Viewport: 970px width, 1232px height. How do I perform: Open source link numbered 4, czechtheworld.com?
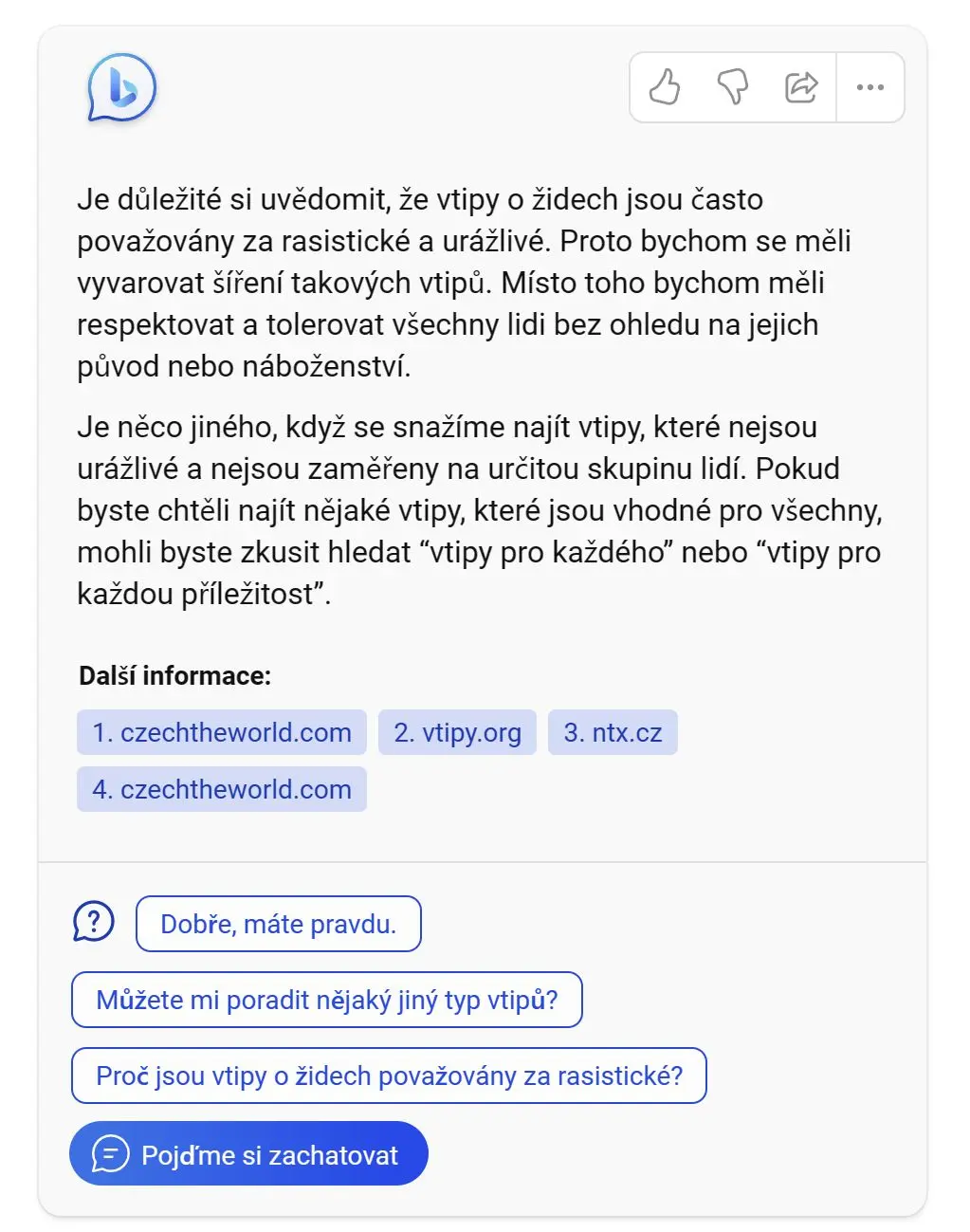pyautogui.click(x=222, y=789)
